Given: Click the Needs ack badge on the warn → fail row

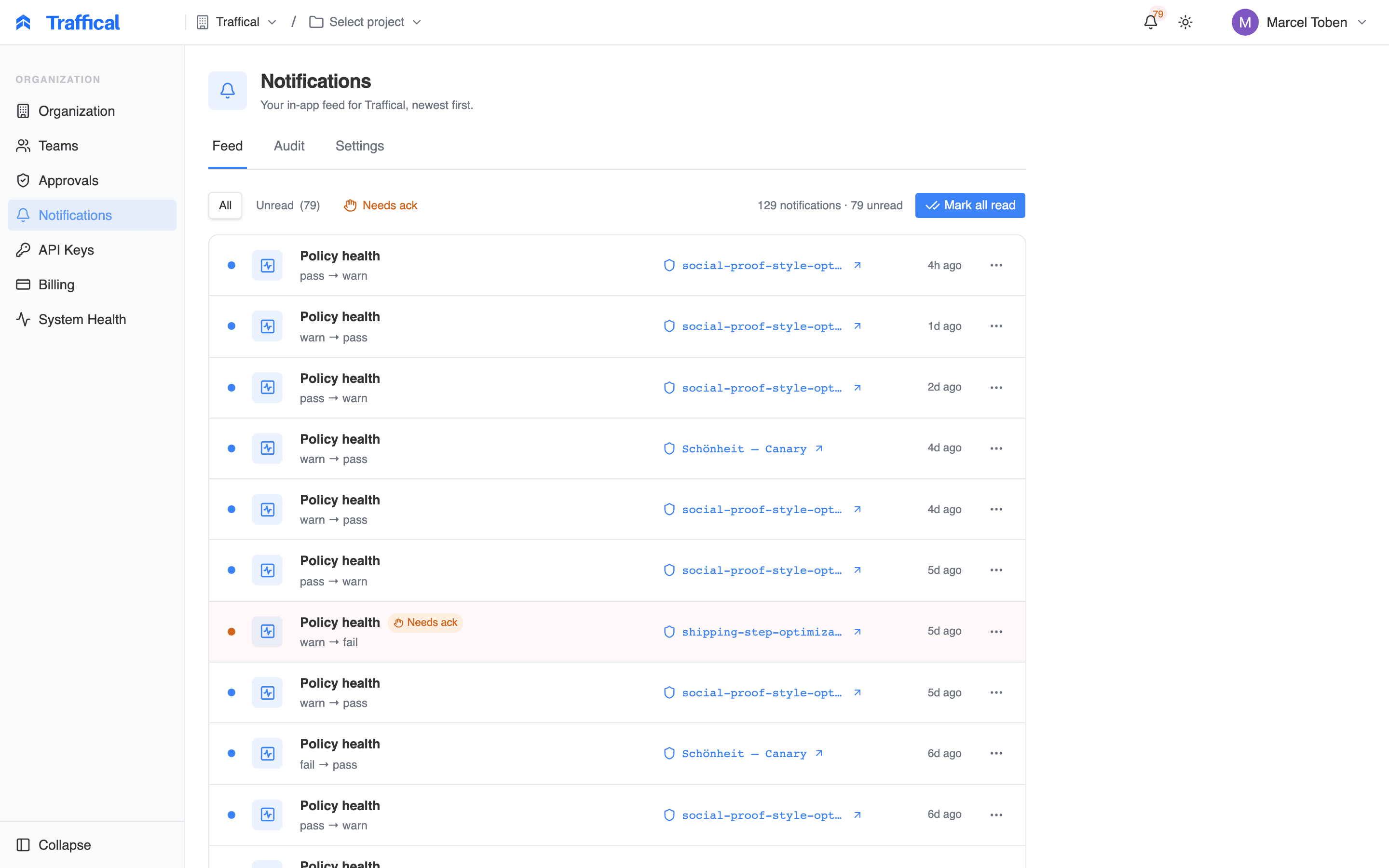Looking at the screenshot, I should tap(425, 622).
